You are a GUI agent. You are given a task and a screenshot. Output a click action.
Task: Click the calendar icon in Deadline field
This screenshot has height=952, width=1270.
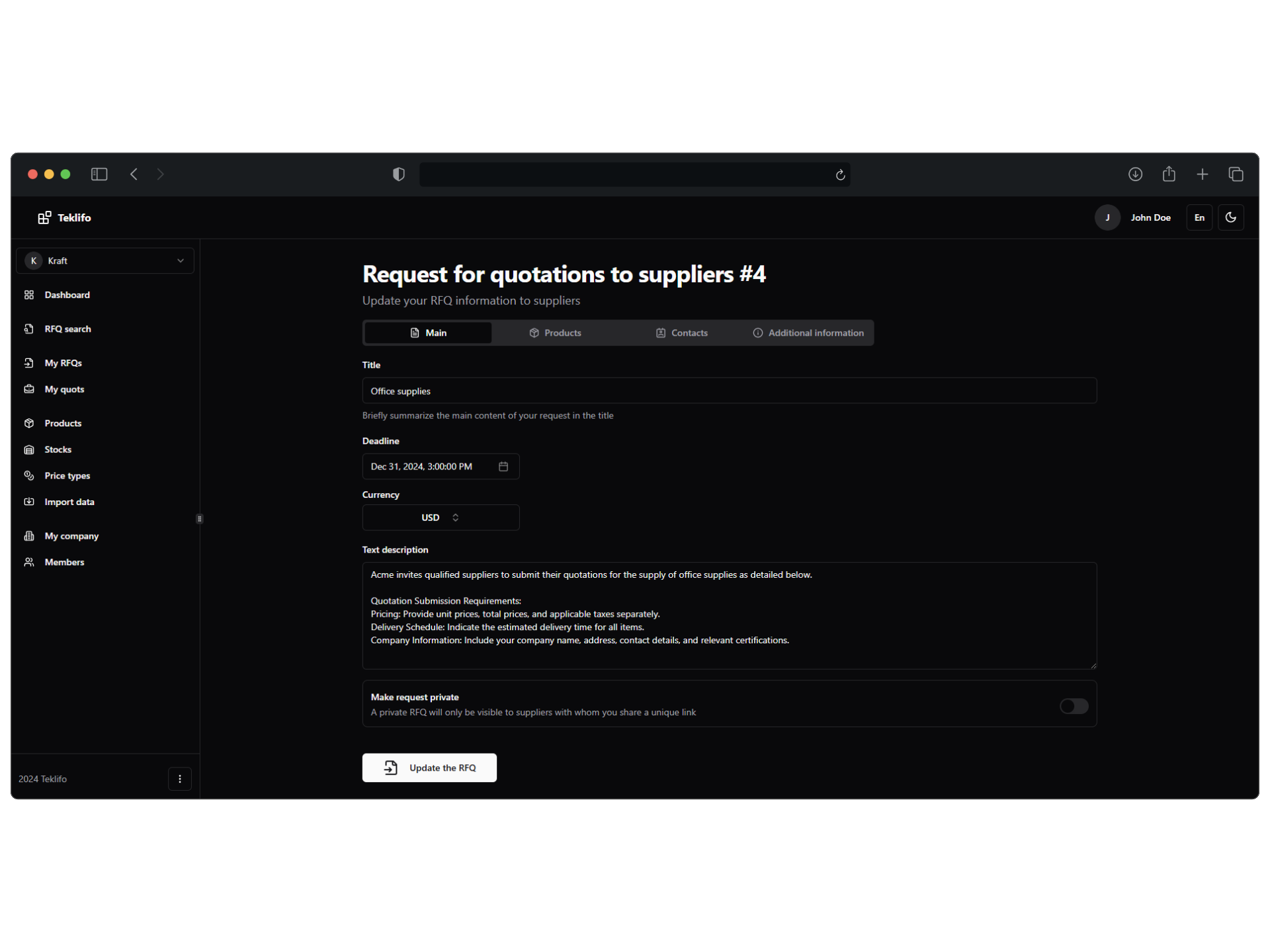point(503,467)
